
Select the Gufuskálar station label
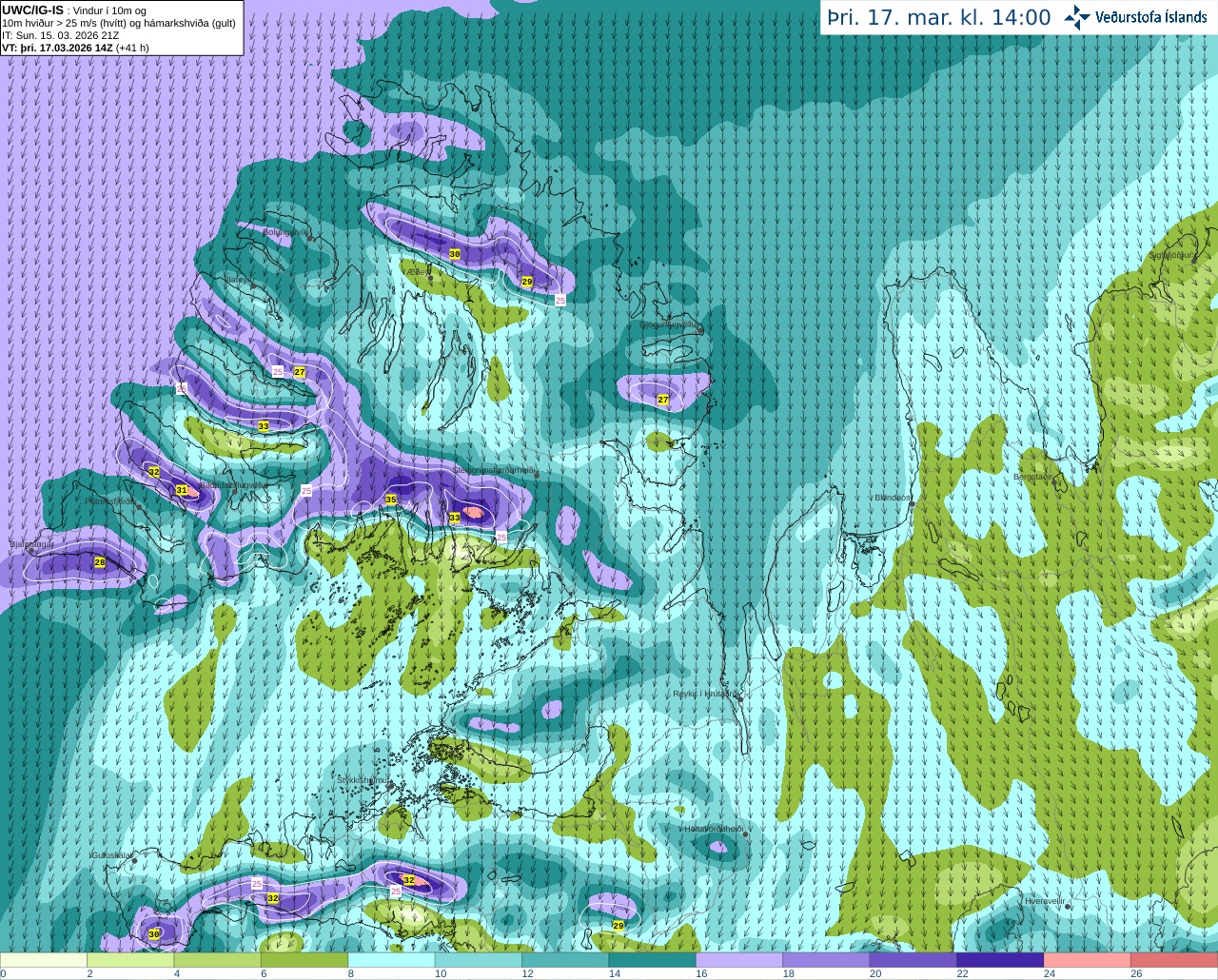[x=111, y=855]
